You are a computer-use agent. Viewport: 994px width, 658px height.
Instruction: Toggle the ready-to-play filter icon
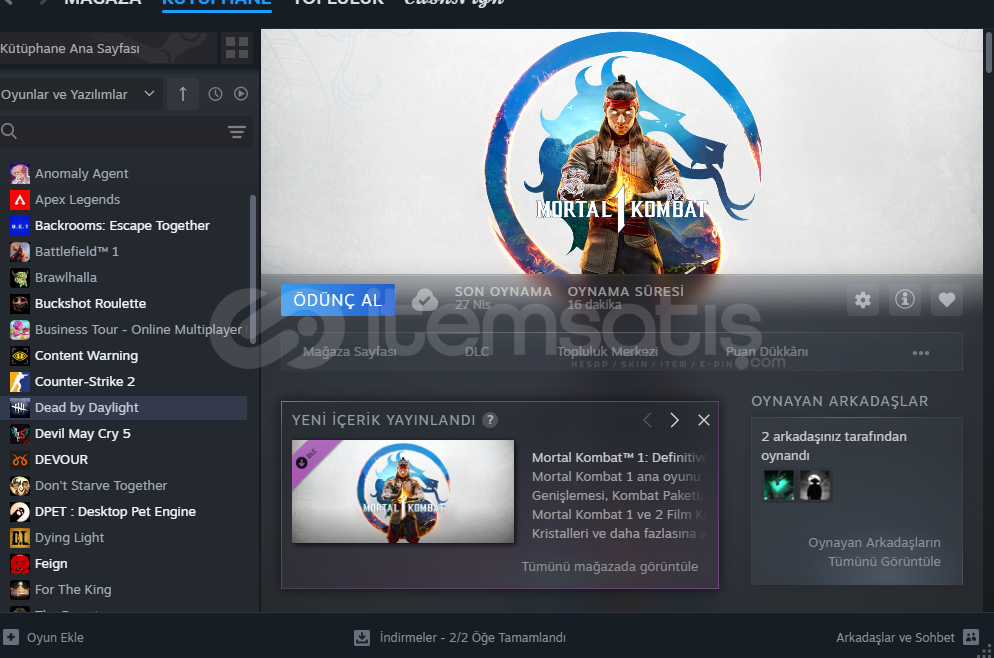pos(241,94)
